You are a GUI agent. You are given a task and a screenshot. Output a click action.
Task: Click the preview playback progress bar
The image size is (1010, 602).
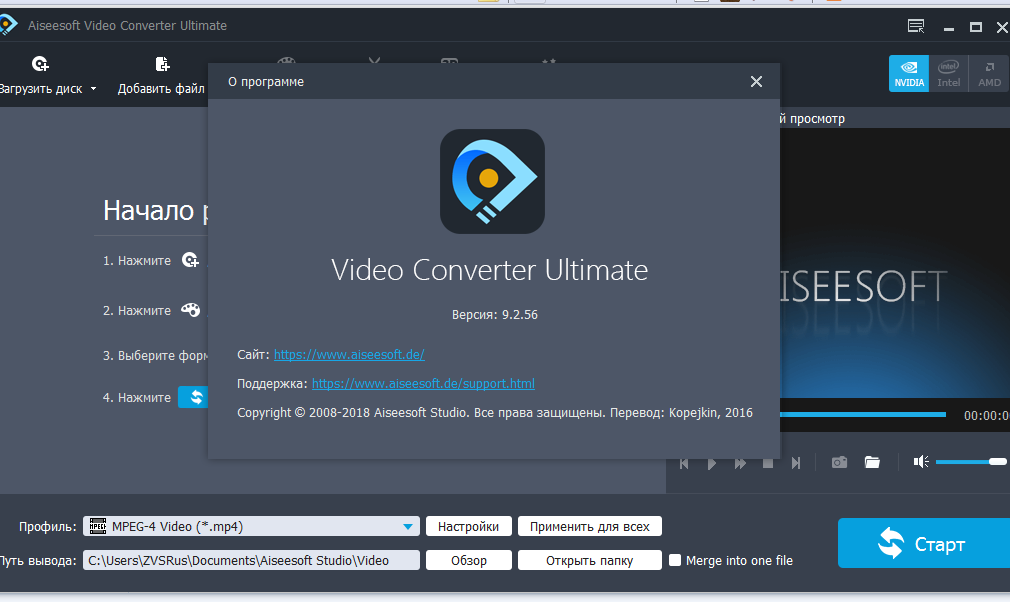coord(862,415)
